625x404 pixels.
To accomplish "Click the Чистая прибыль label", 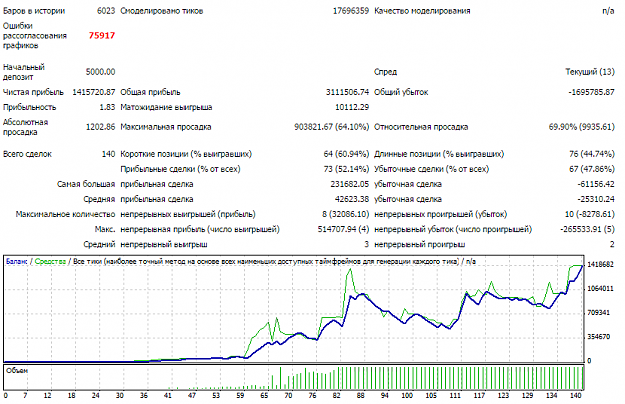I will click(x=33, y=92).
